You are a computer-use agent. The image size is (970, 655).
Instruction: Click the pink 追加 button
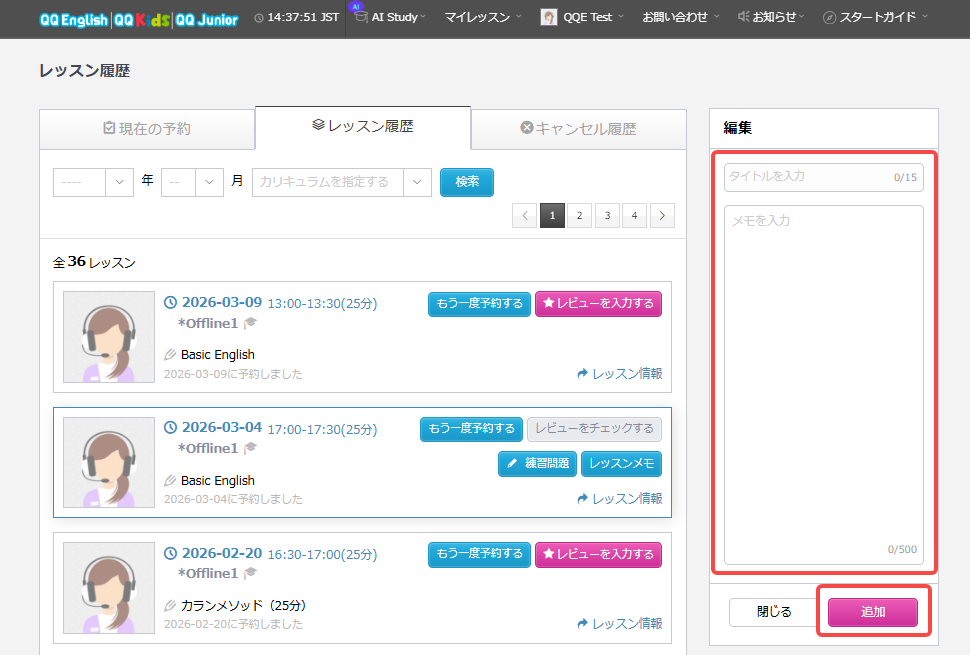(873, 612)
